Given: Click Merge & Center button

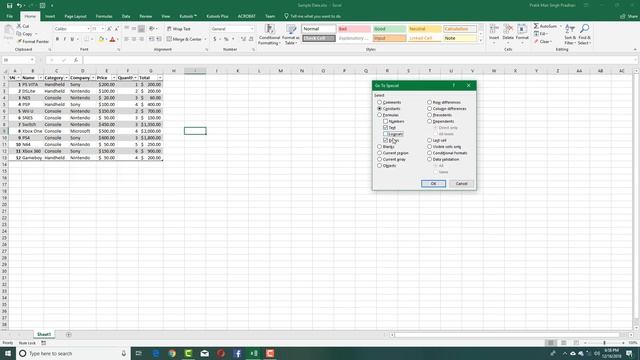Looking at the screenshot, I should pyautogui.click(x=184, y=39).
